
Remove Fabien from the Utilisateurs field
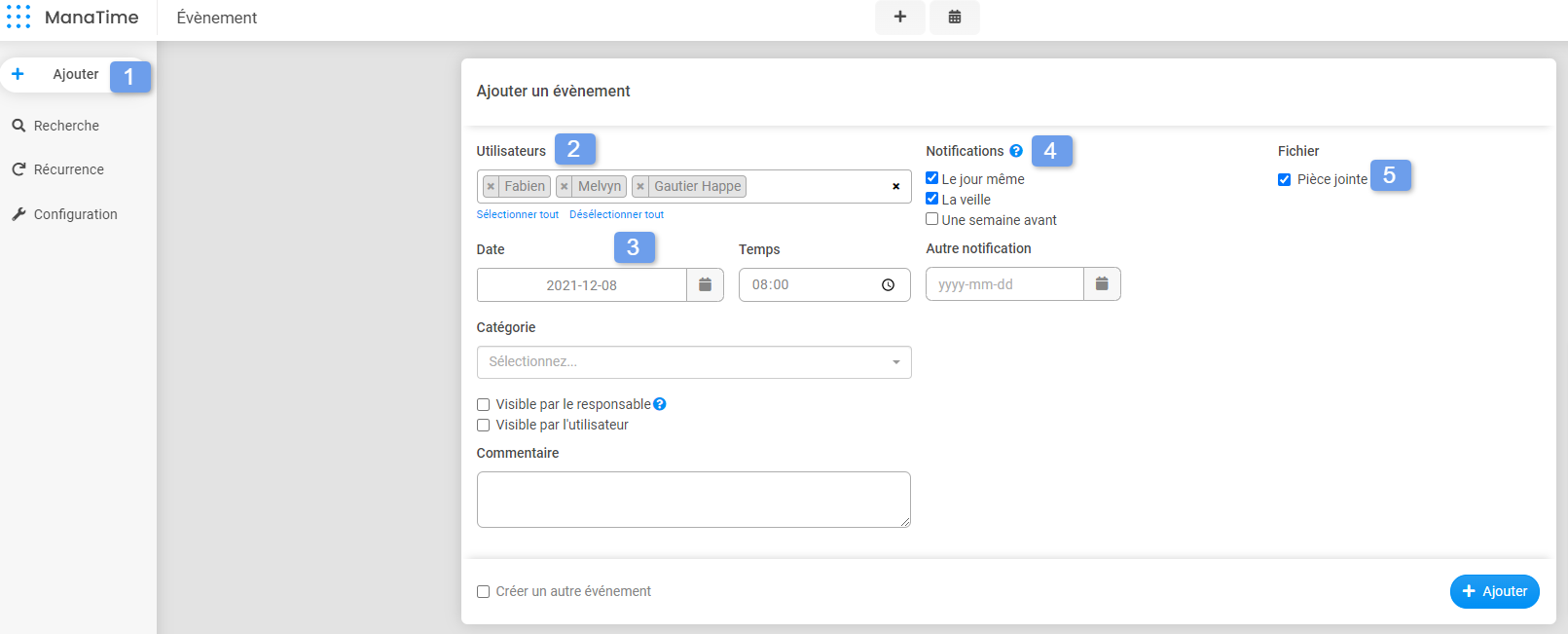492,187
